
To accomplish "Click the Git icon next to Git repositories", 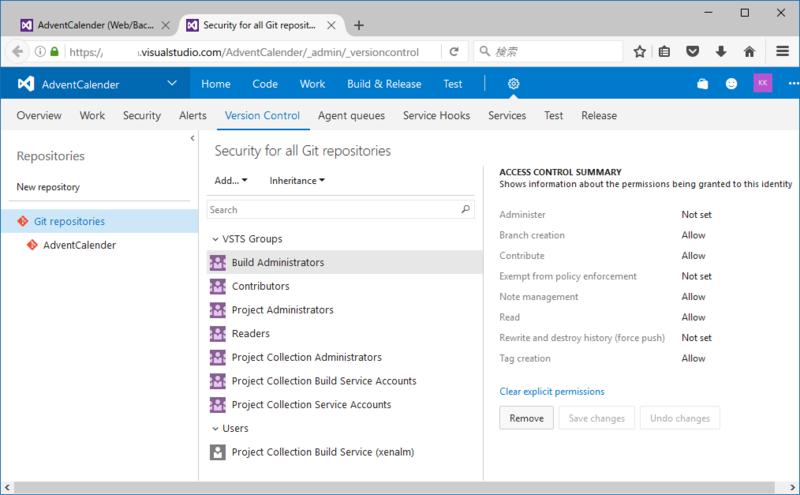I will coord(22,221).
